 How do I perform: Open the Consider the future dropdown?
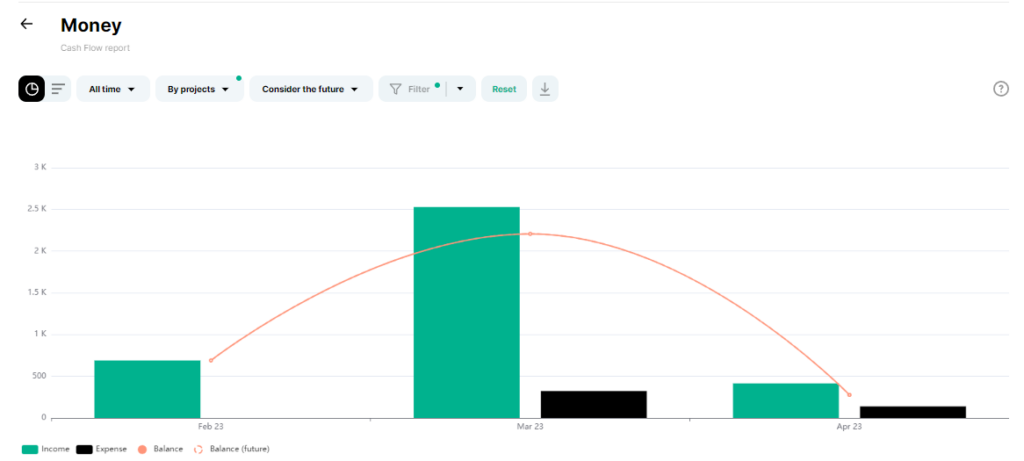[x=311, y=89]
